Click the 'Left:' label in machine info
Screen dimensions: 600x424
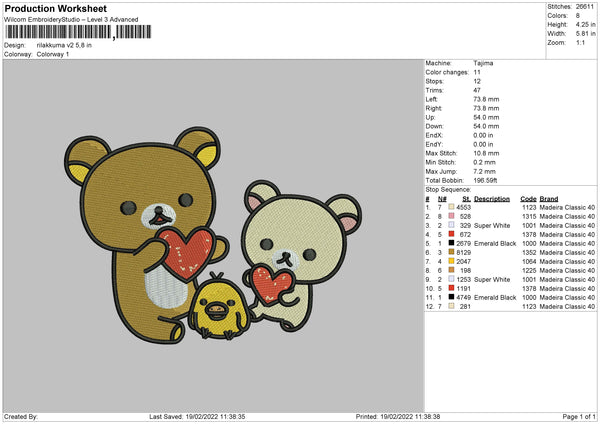[431, 99]
